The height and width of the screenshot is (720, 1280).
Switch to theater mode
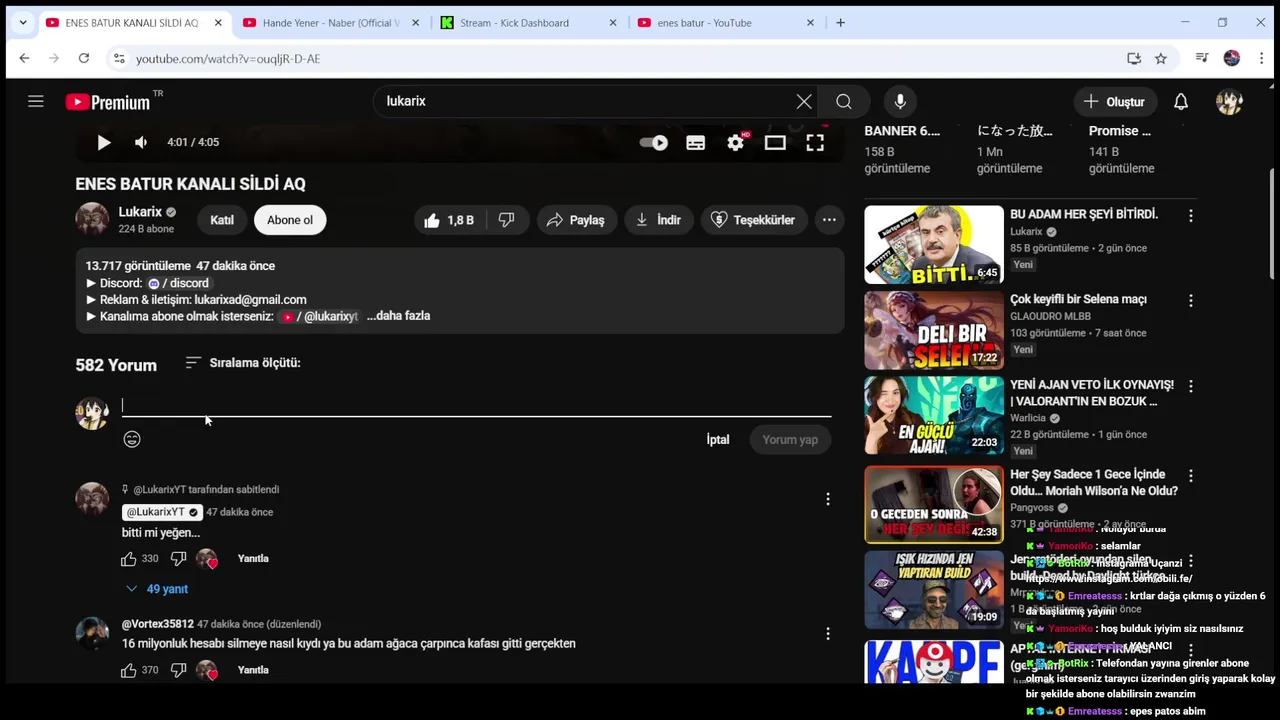pos(775,142)
